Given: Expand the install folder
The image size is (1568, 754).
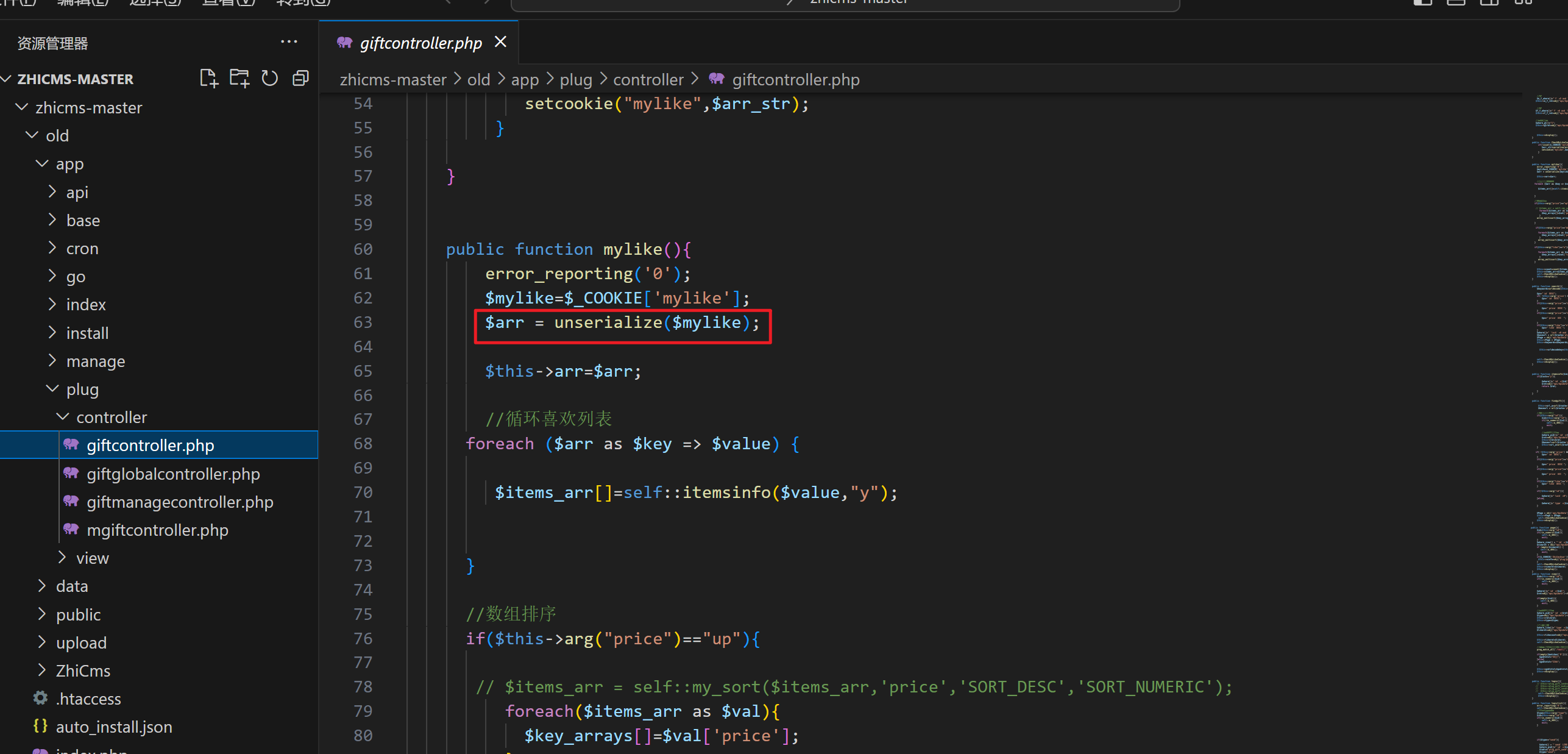Looking at the screenshot, I should pyautogui.click(x=52, y=333).
